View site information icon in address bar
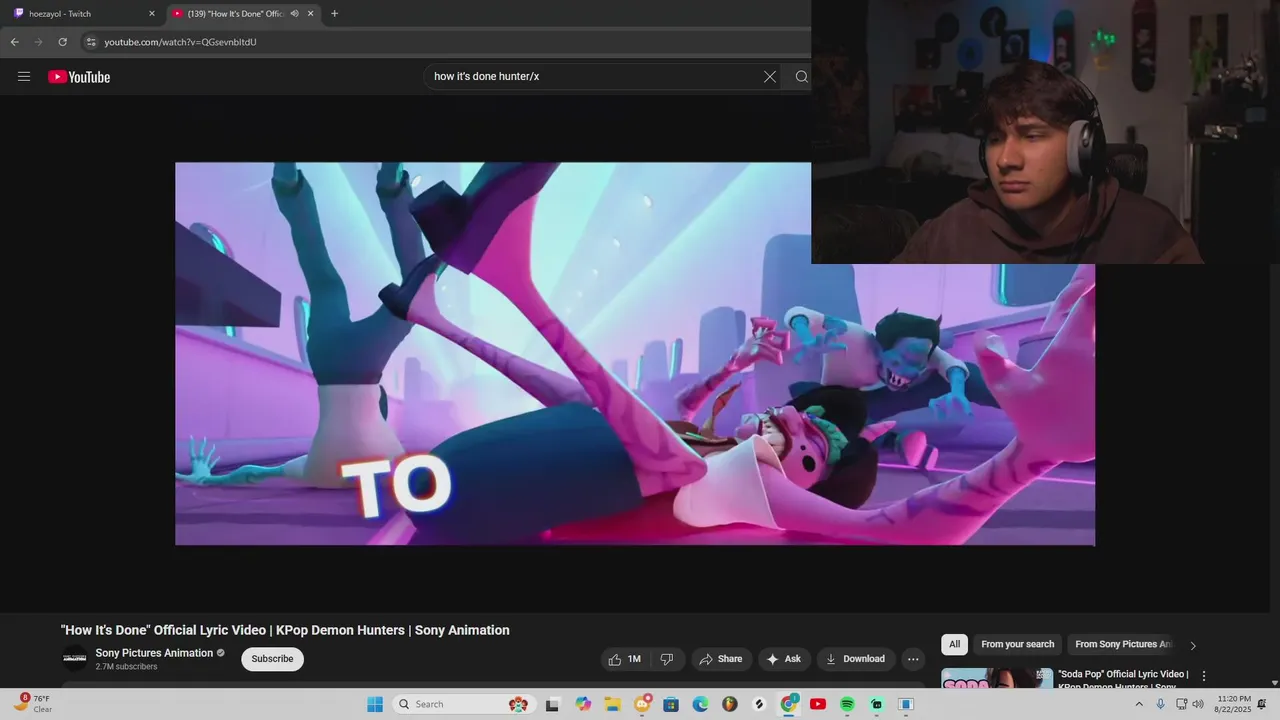The image size is (1280, 720). [x=91, y=42]
